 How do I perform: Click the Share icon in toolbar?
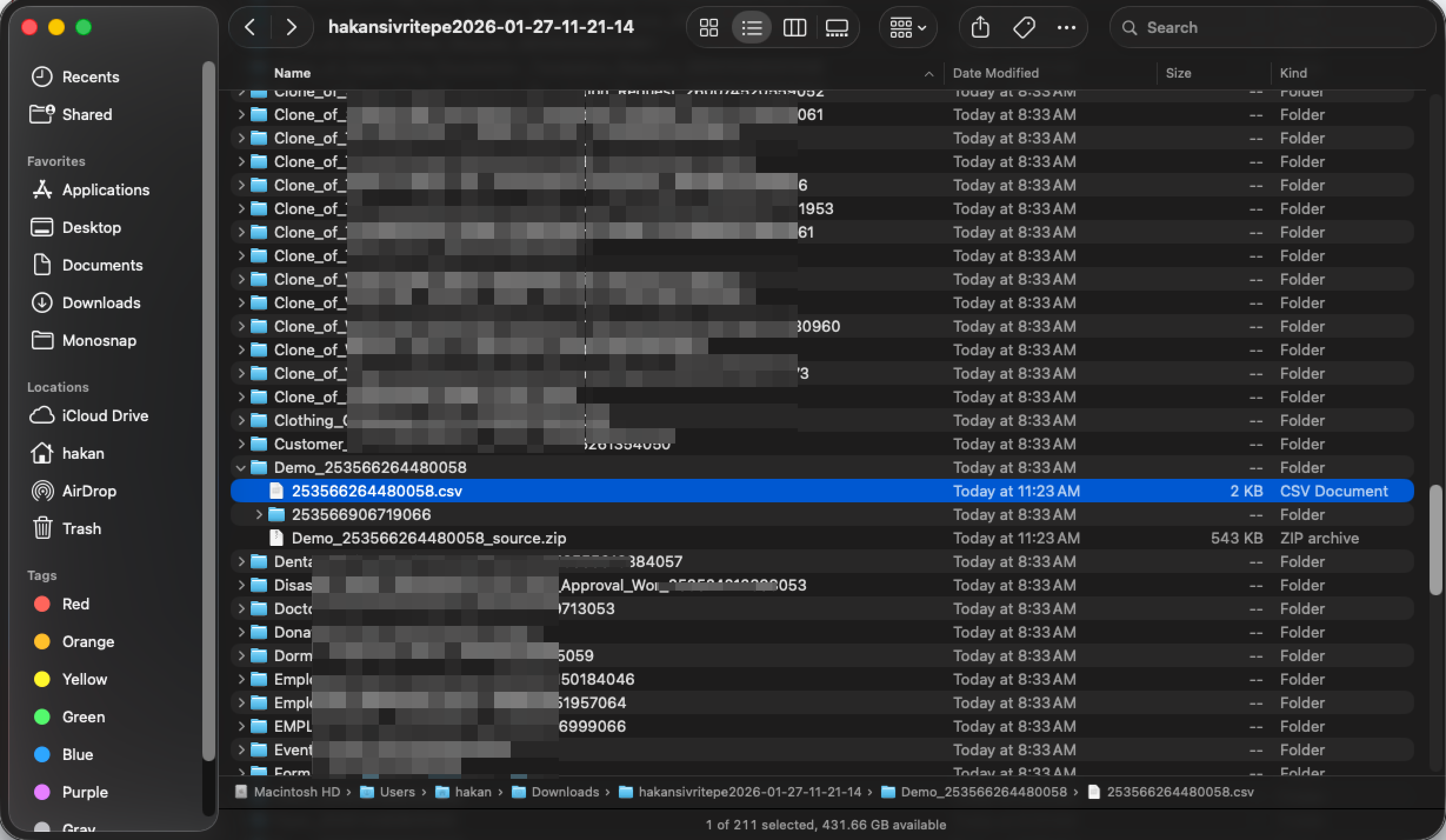click(x=980, y=27)
